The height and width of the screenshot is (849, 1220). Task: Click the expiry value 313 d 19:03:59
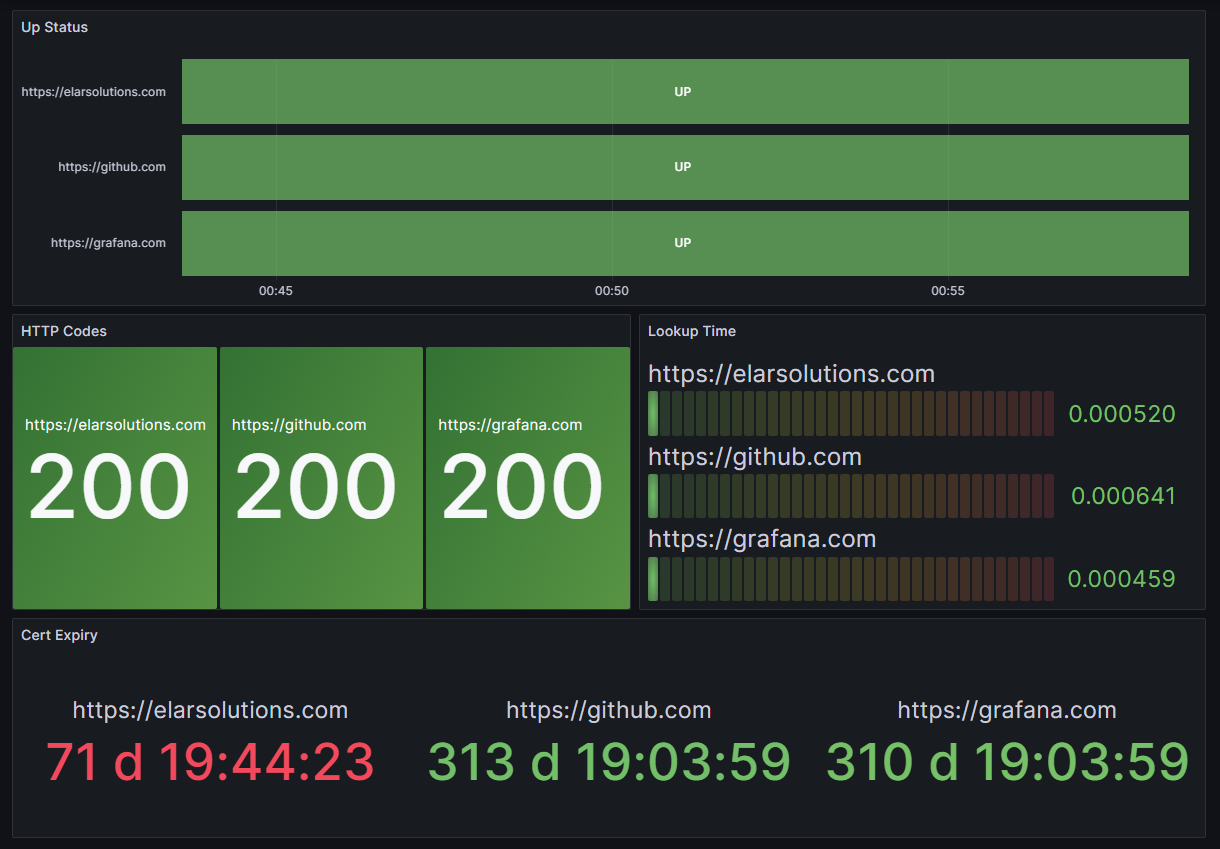click(x=609, y=762)
